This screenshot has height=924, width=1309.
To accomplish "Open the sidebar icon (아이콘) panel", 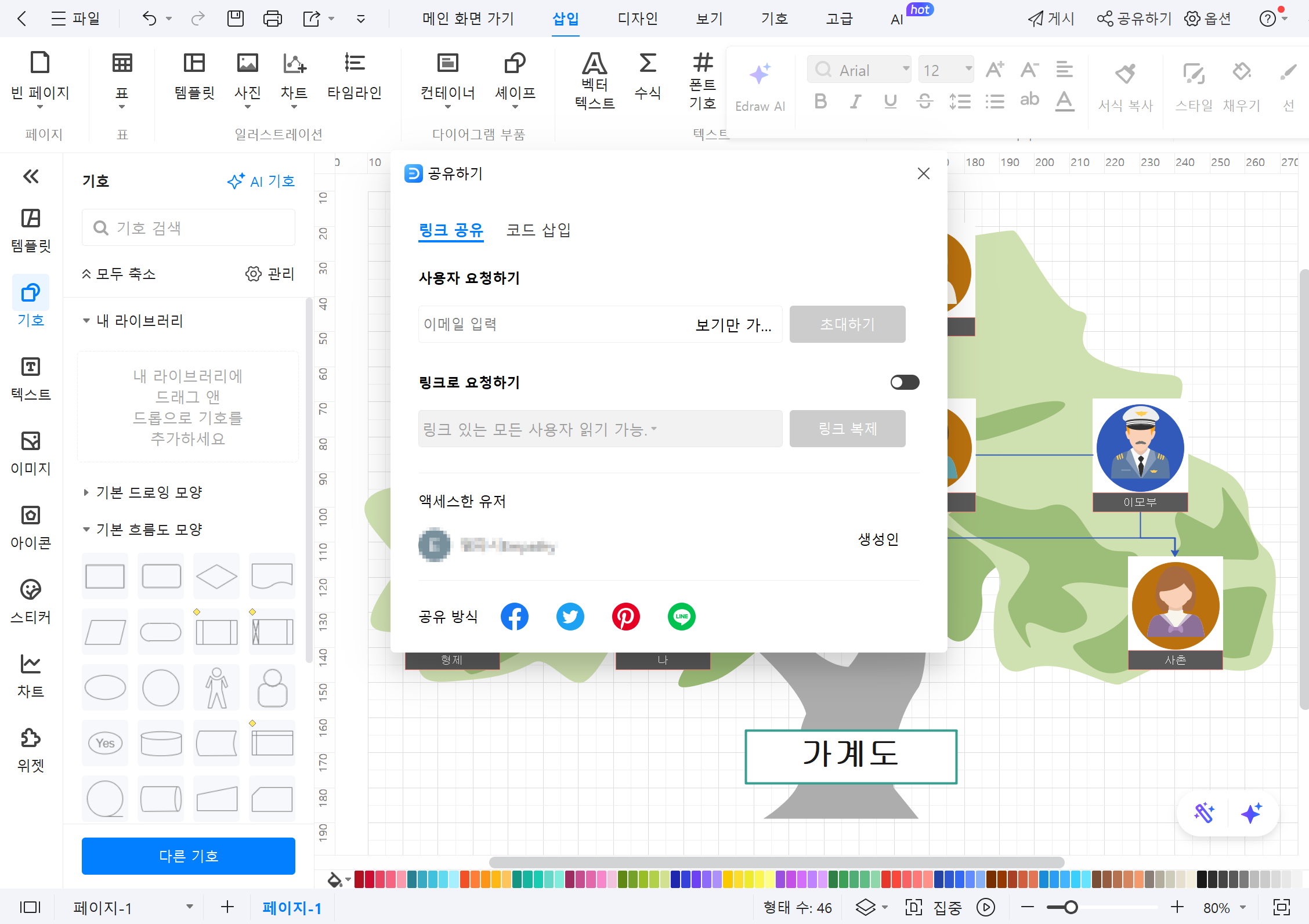I will pyautogui.click(x=31, y=527).
